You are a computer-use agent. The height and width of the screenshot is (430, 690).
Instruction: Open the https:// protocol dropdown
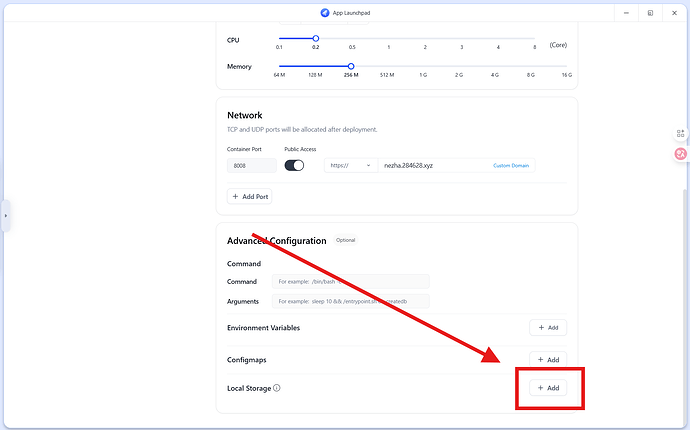(351, 165)
